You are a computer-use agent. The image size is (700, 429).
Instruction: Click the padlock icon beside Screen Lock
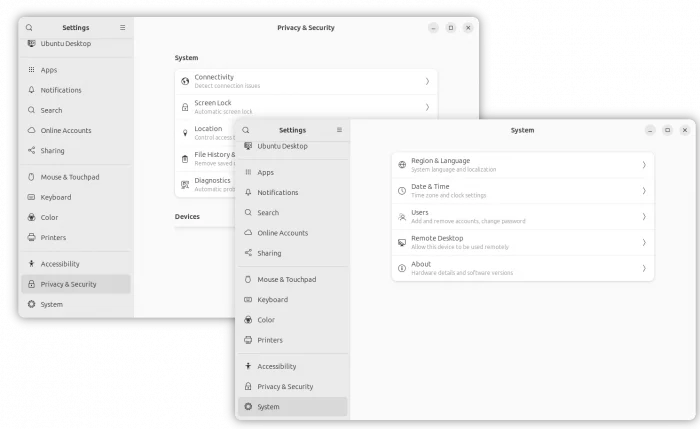pyautogui.click(x=185, y=107)
